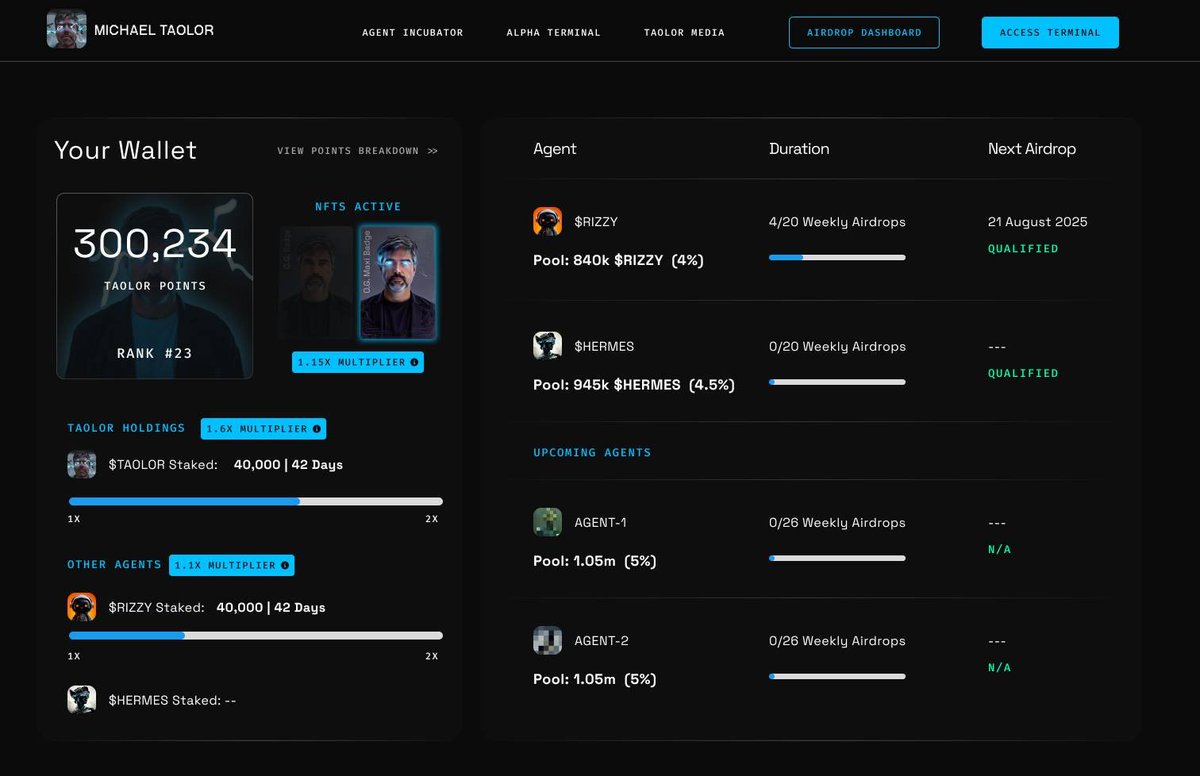Select the $HERMES agent icon

click(x=548, y=345)
